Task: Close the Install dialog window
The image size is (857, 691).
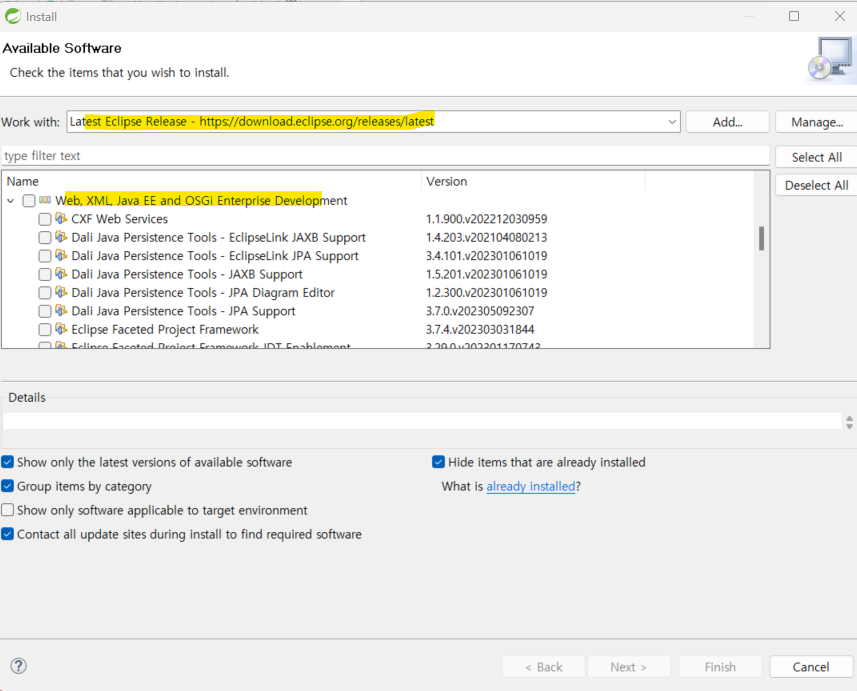Action: click(x=840, y=16)
